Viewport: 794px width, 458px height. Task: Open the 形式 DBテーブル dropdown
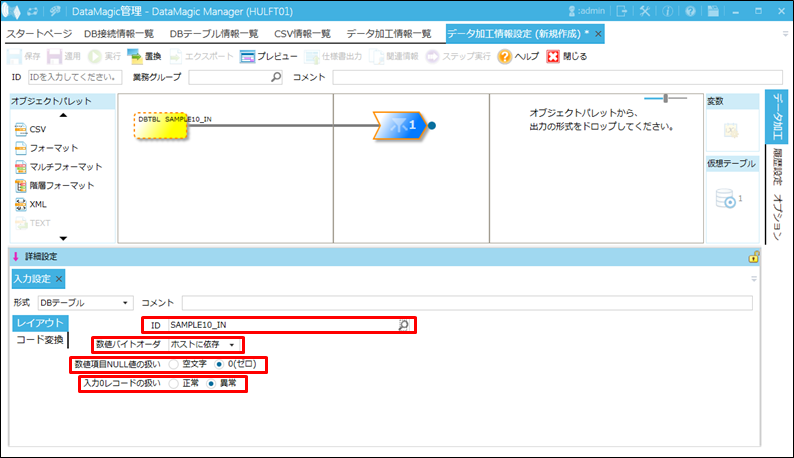[85, 303]
